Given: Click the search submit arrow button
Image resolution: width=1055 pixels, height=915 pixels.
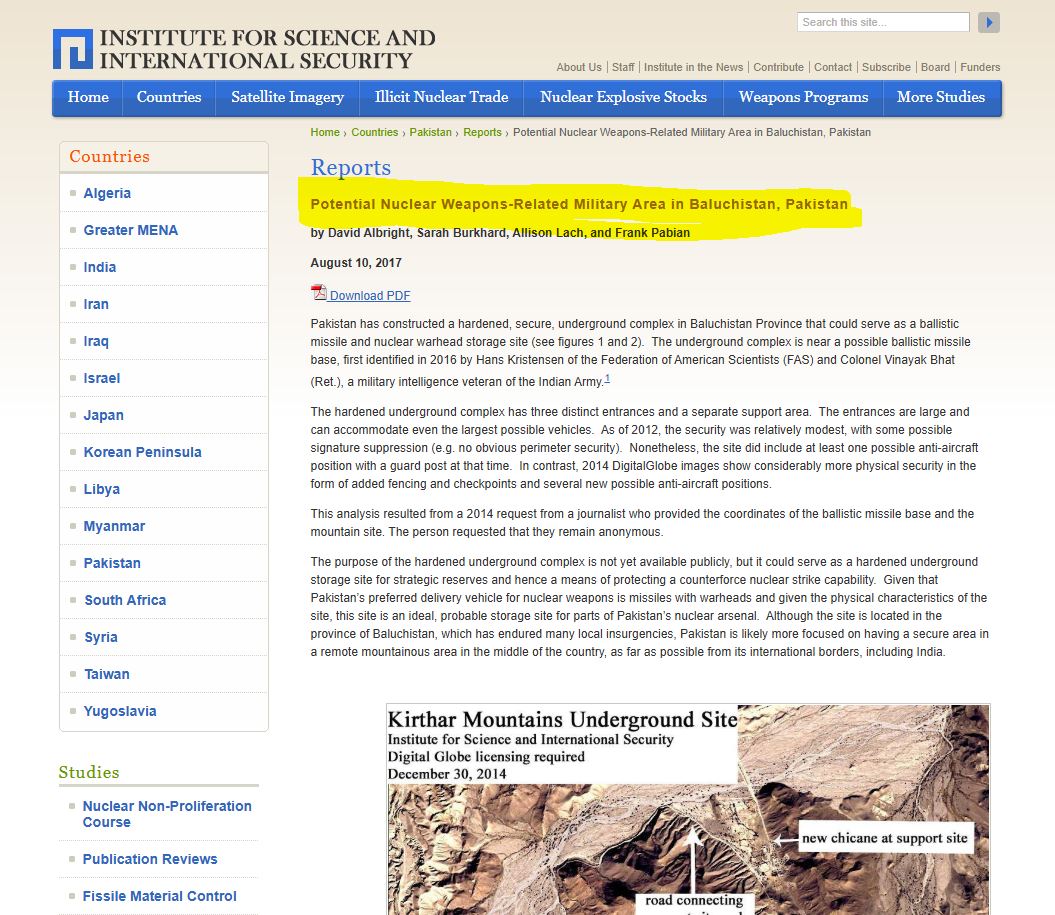Looking at the screenshot, I should (x=988, y=22).
